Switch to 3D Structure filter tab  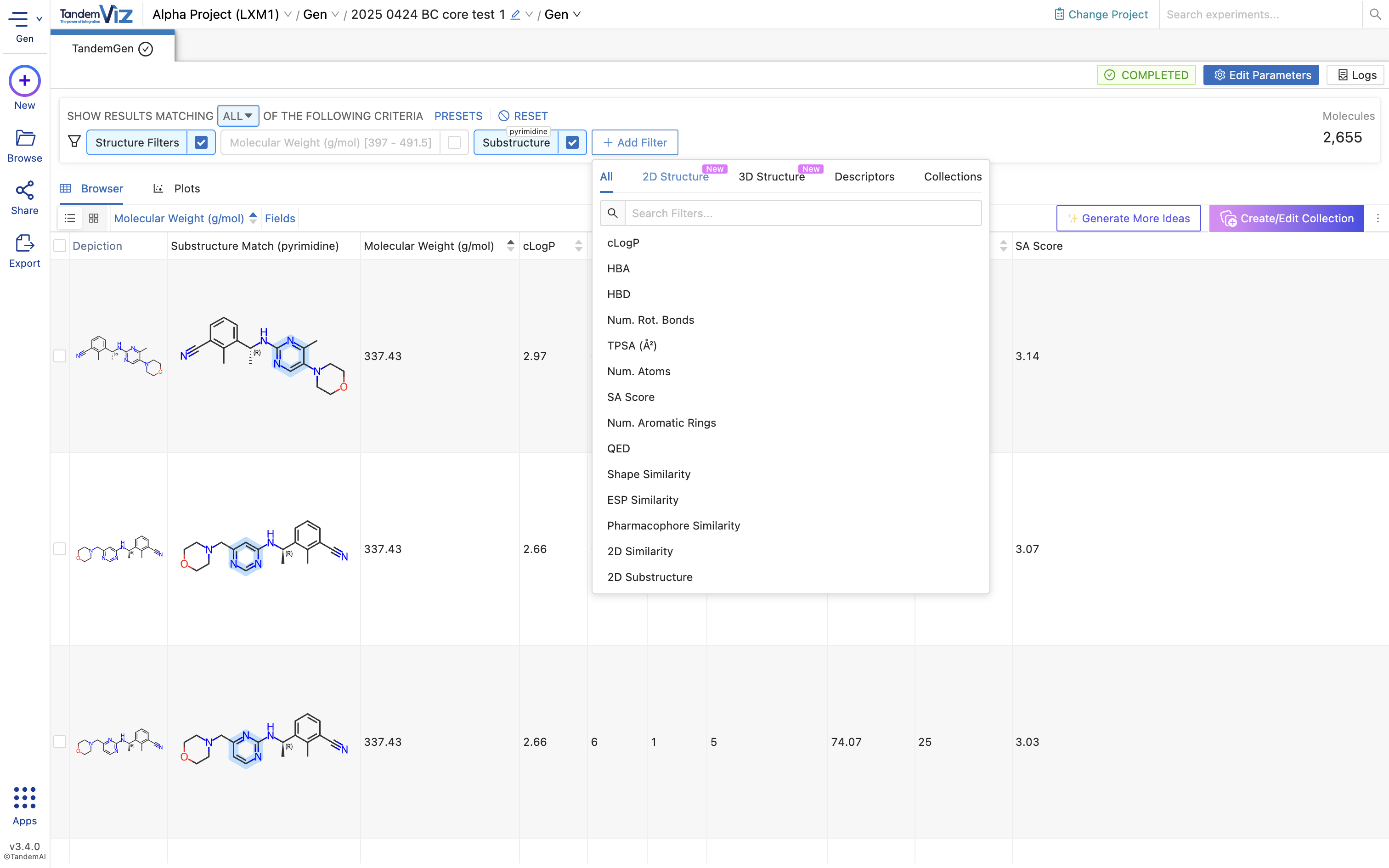click(771, 177)
